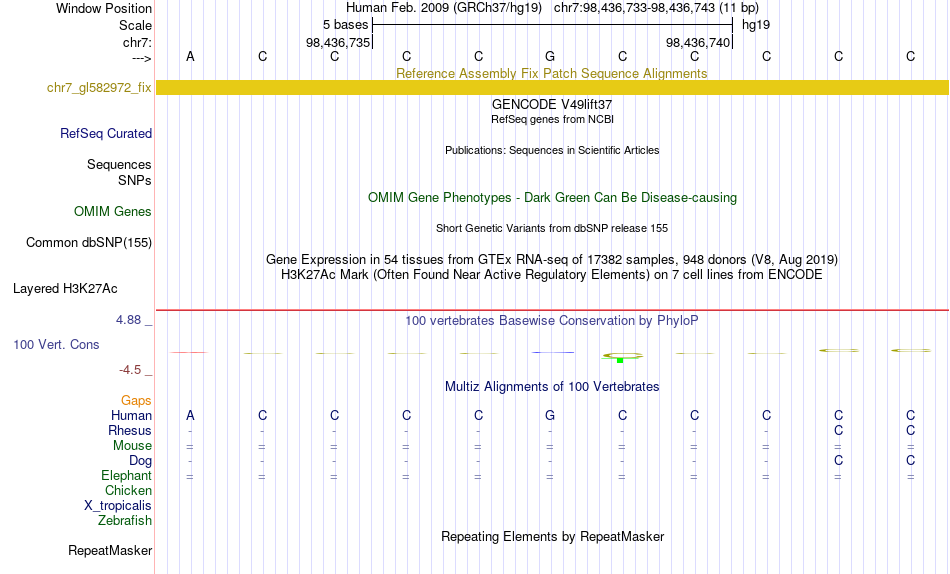Open OMIM Gene Phenotypes track title
The height and width of the screenshot is (574, 950).
552,198
